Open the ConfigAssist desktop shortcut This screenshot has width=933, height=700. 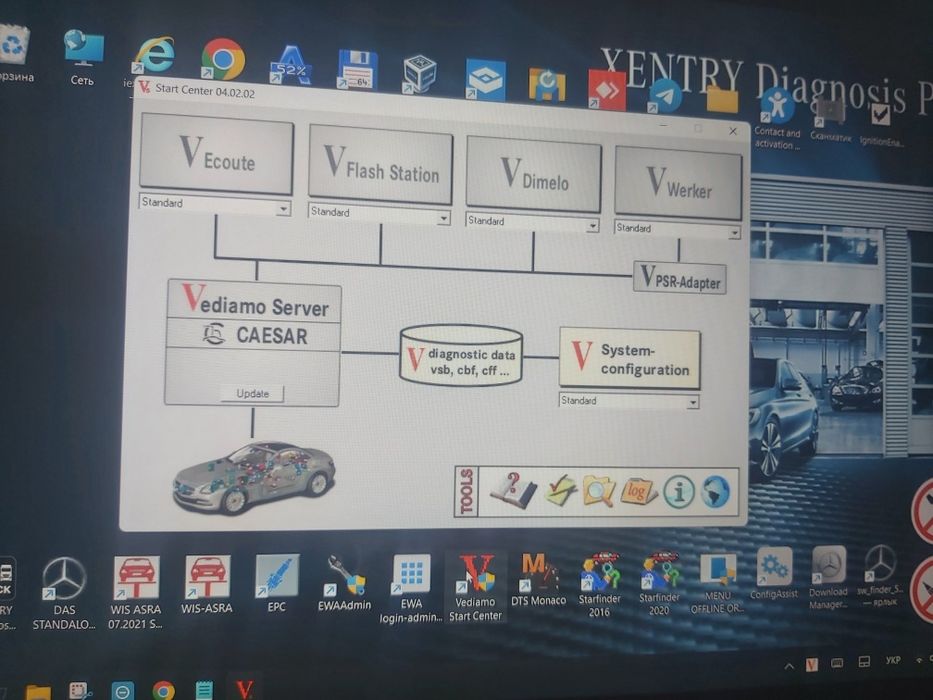click(x=774, y=574)
